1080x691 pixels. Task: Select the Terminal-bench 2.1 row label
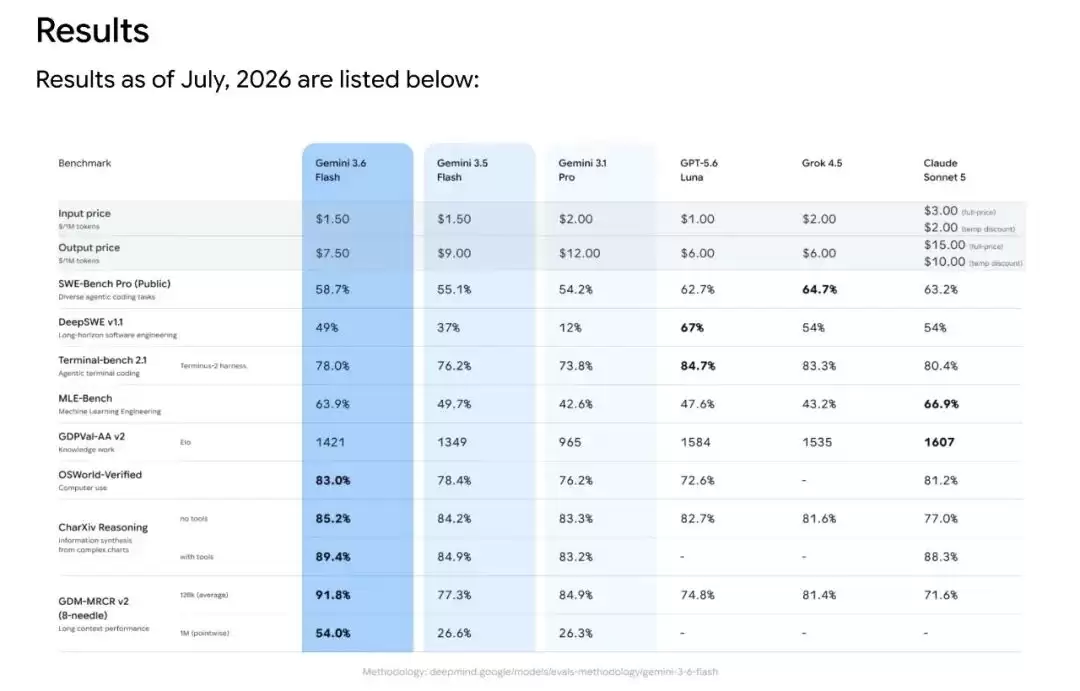(102, 360)
